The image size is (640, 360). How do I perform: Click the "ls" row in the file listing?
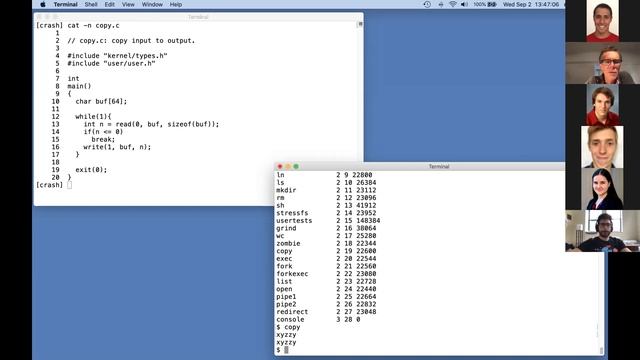point(326,182)
